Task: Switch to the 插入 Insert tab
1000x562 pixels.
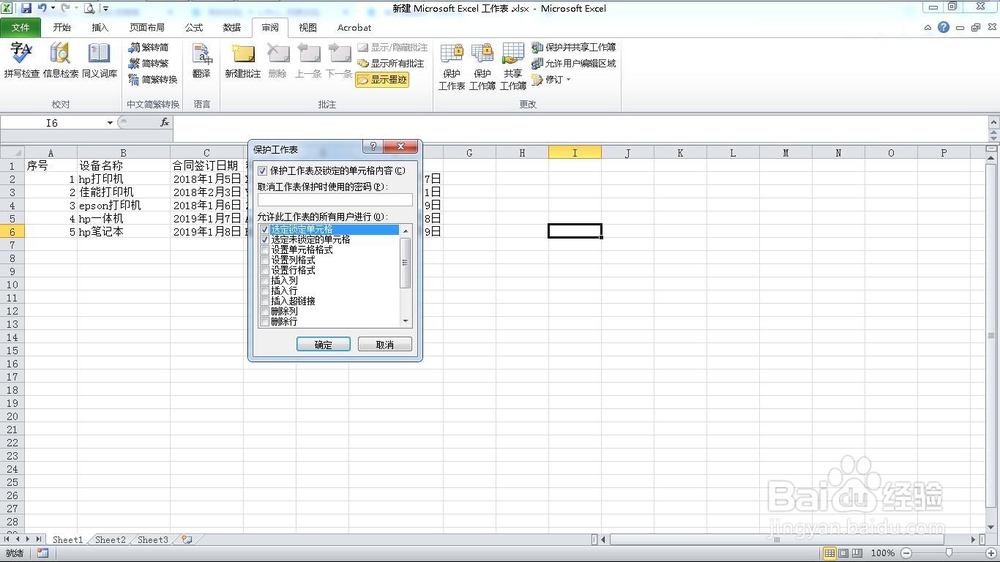Action: click(100, 27)
